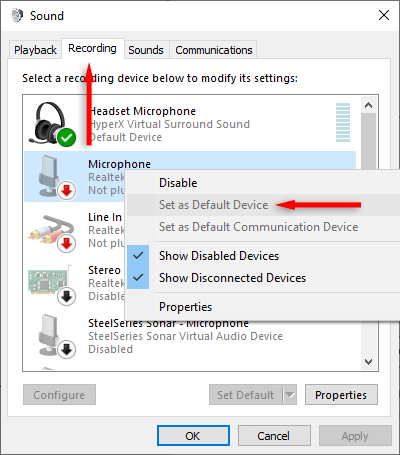Click the OK button
The image size is (400, 455).
[x=193, y=436]
